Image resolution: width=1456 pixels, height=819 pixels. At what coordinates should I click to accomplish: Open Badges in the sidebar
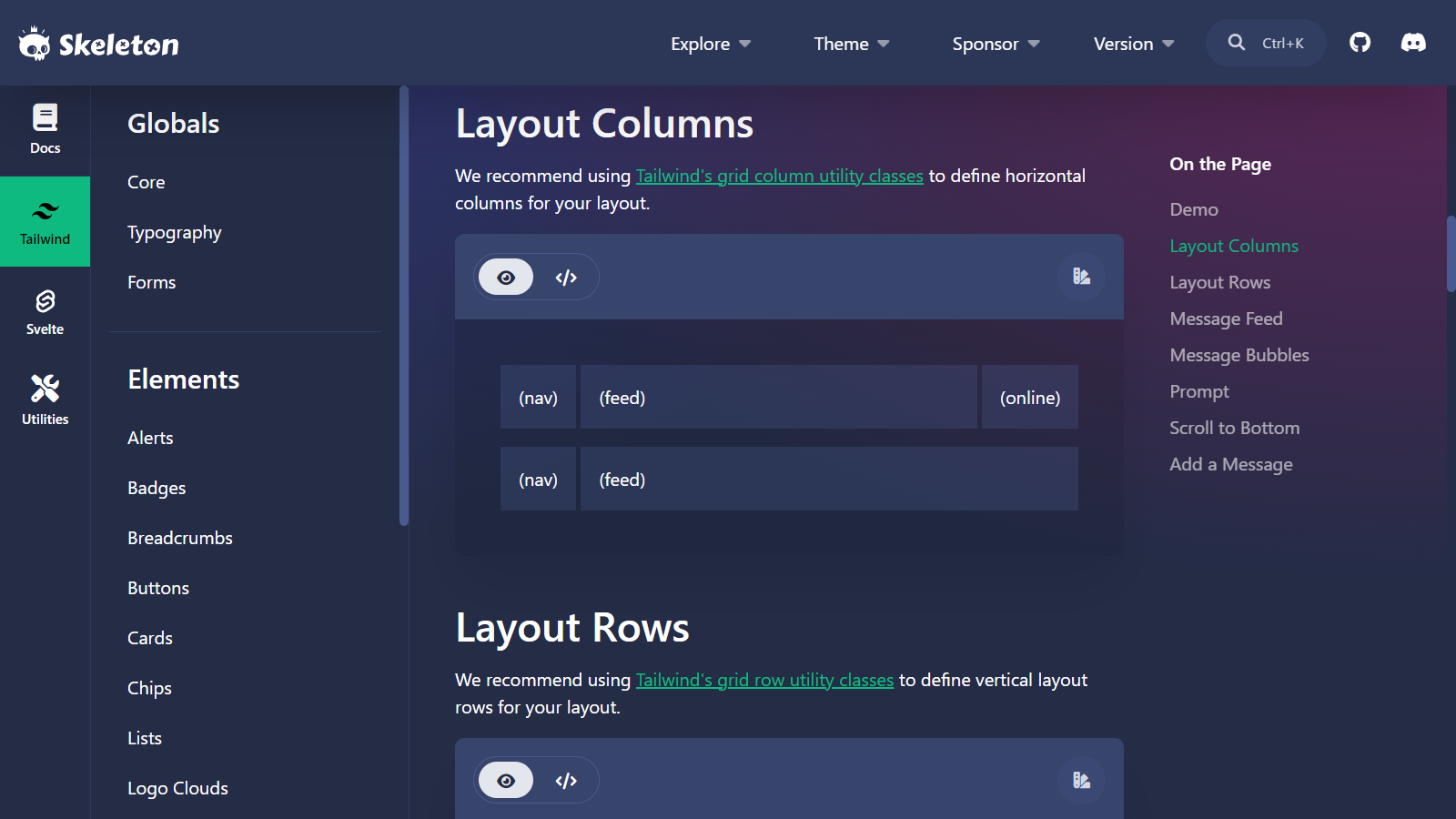click(157, 488)
